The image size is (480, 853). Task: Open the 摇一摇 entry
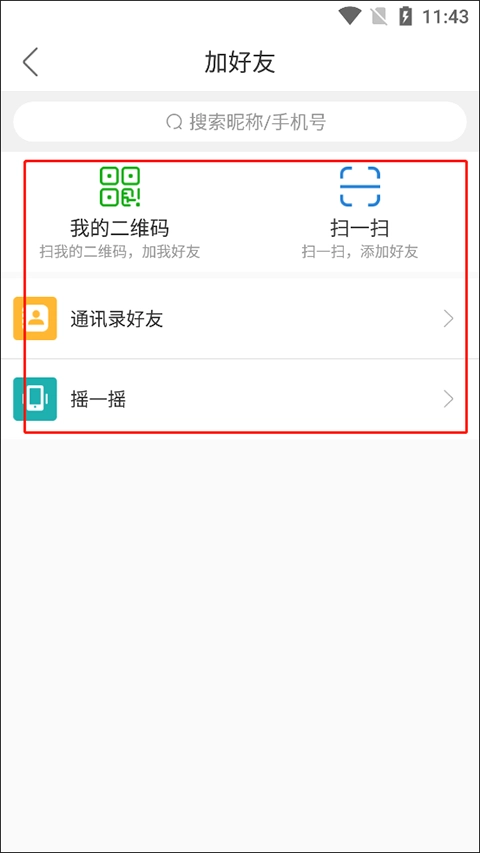tap(240, 399)
